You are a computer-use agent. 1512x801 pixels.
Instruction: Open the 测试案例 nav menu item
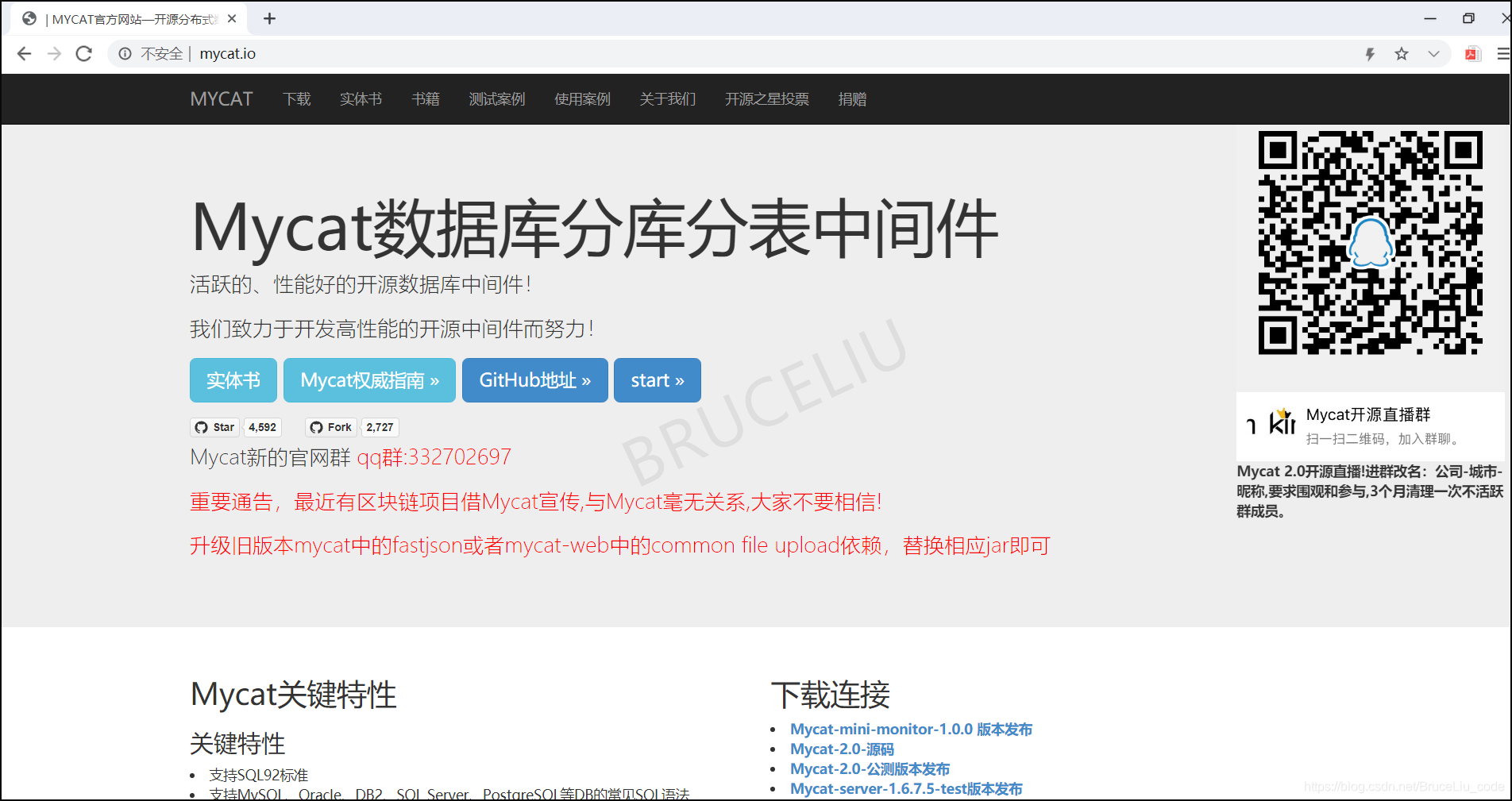click(x=497, y=99)
